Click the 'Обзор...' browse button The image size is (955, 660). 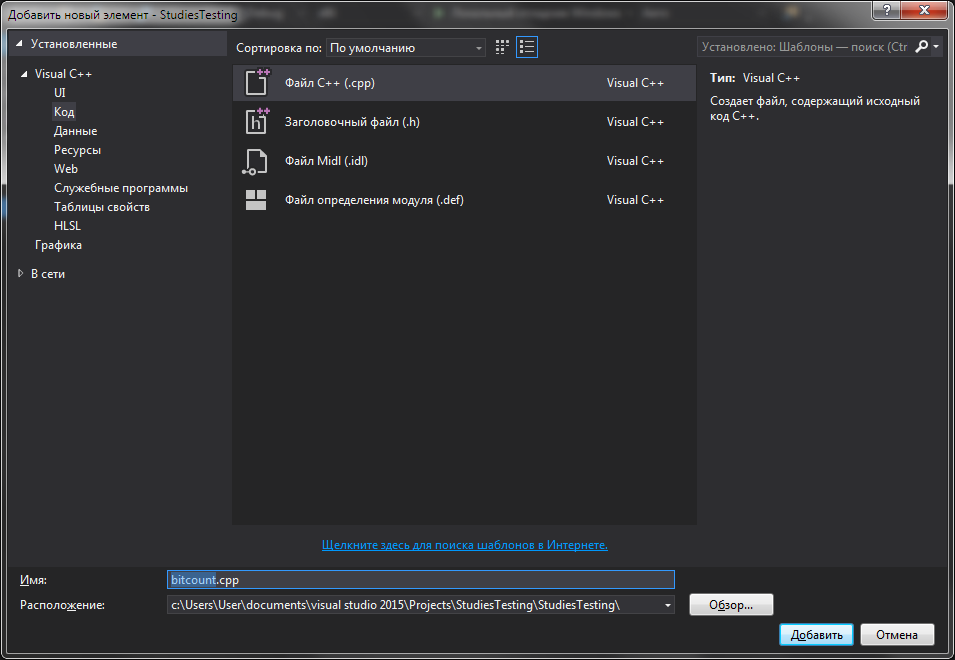click(731, 605)
